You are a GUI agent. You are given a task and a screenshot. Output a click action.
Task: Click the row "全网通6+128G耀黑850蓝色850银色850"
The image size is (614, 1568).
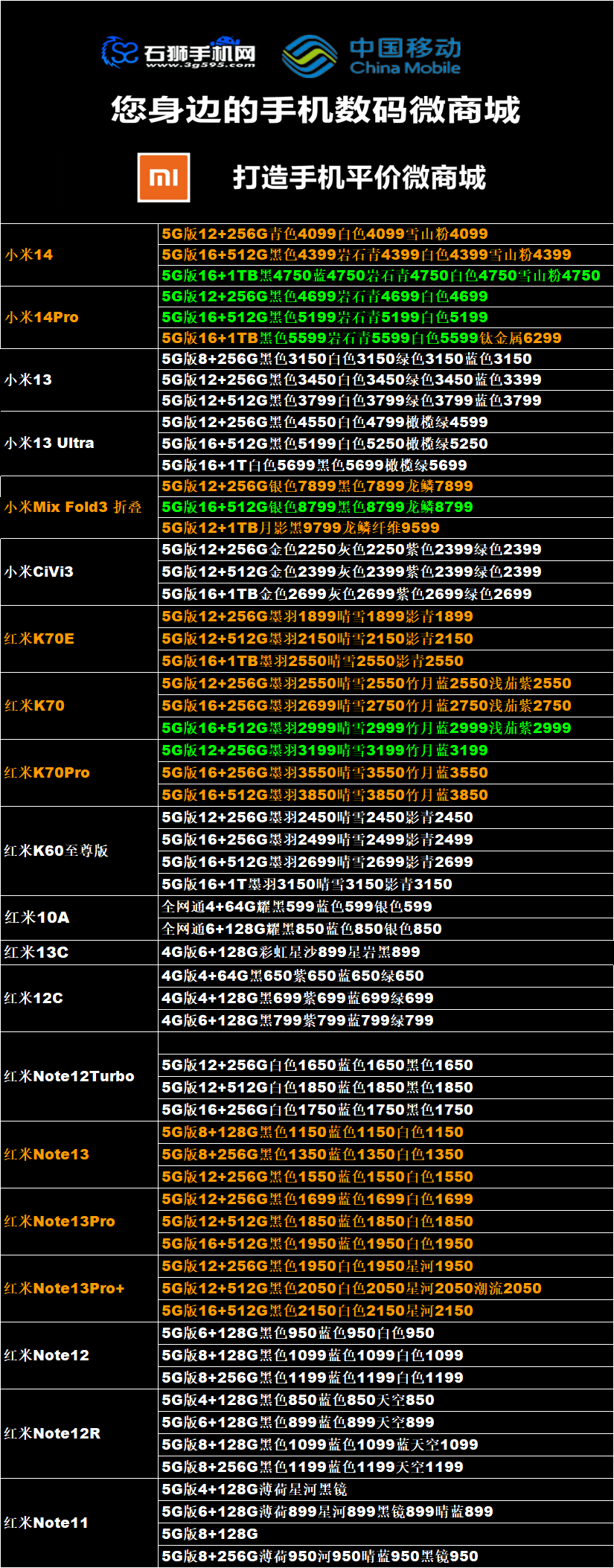[386, 929]
